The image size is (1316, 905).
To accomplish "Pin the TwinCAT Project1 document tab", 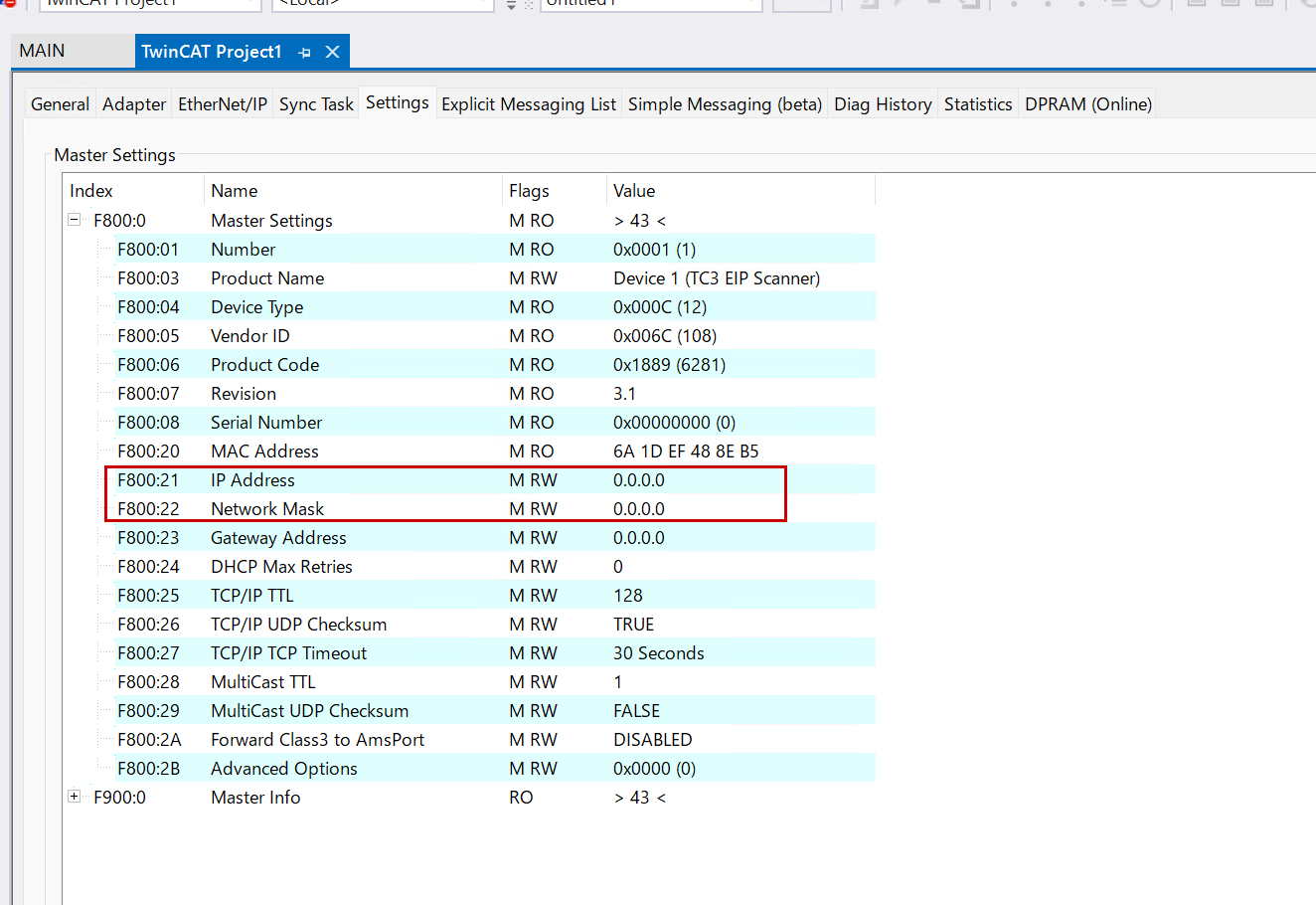I will point(305,52).
